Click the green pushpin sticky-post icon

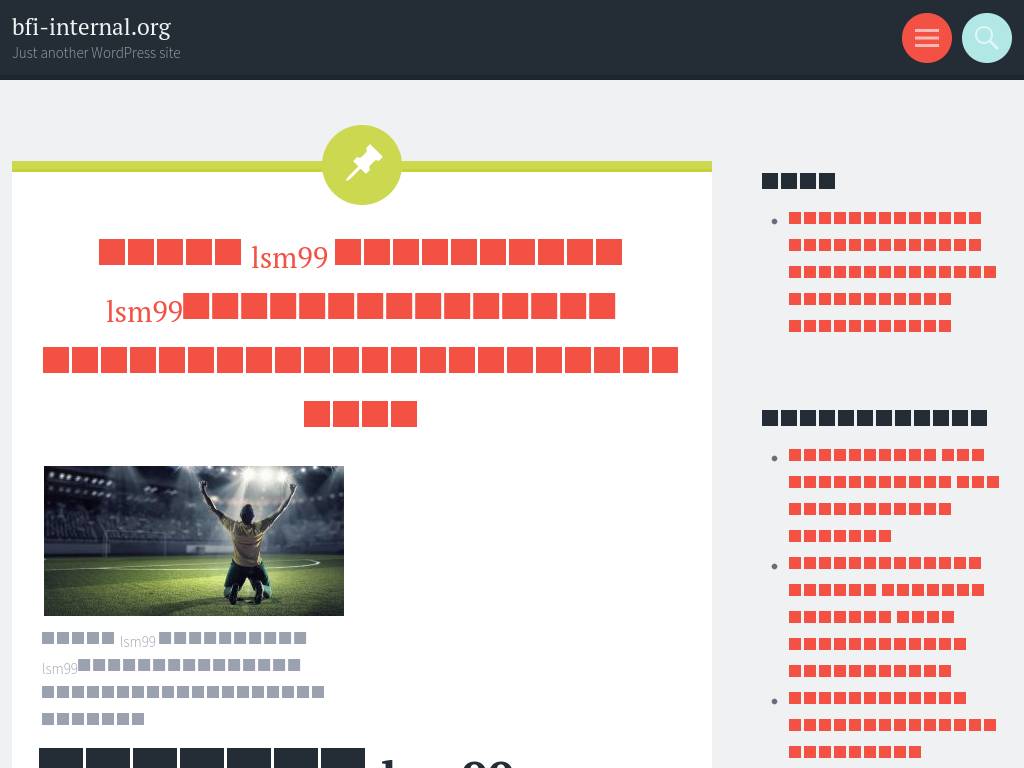362,165
